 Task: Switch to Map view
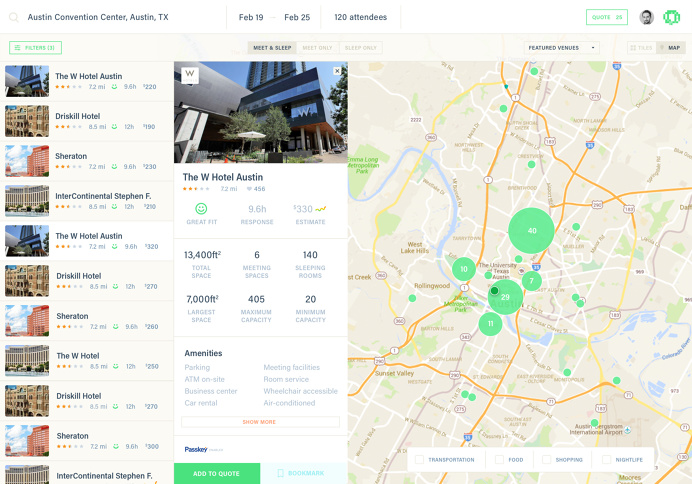pyautogui.click(x=671, y=48)
